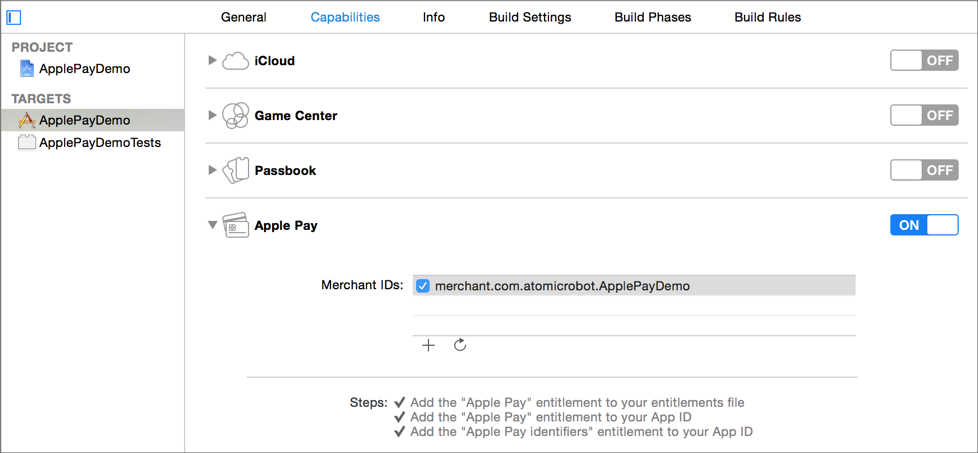Expand the Game Center disclosure triangle
This screenshot has height=453, width=978.
click(212, 115)
